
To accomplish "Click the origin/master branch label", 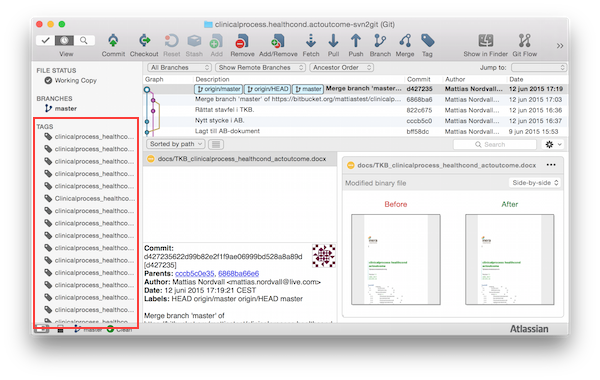I will click(218, 89).
